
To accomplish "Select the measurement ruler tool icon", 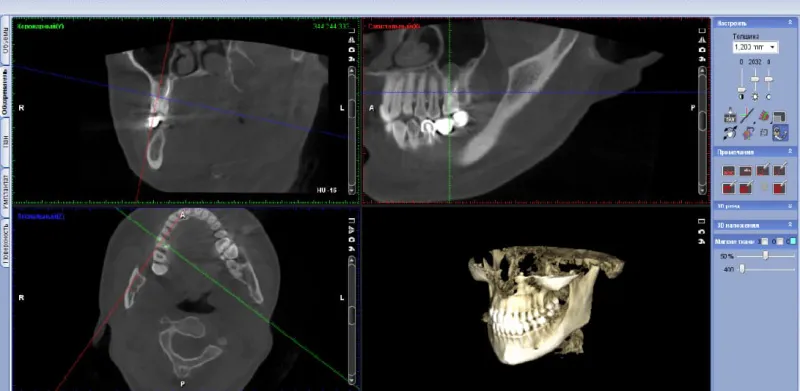I will tap(730, 115).
